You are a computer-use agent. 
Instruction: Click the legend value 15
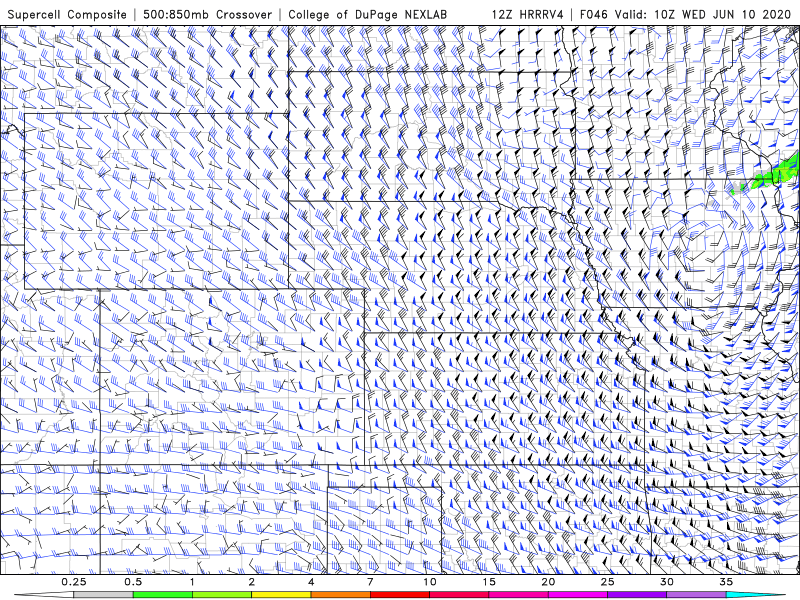tap(489, 582)
